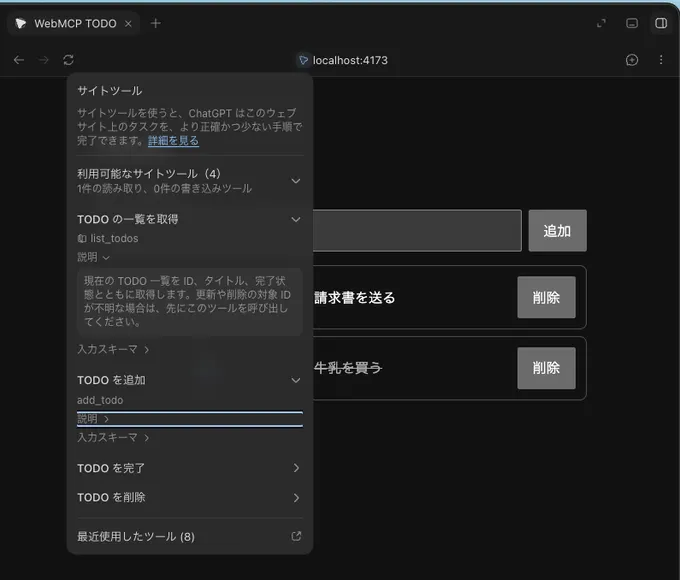Select the WebMCP TODO tab
The image size is (680, 580).
[x=75, y=23]
